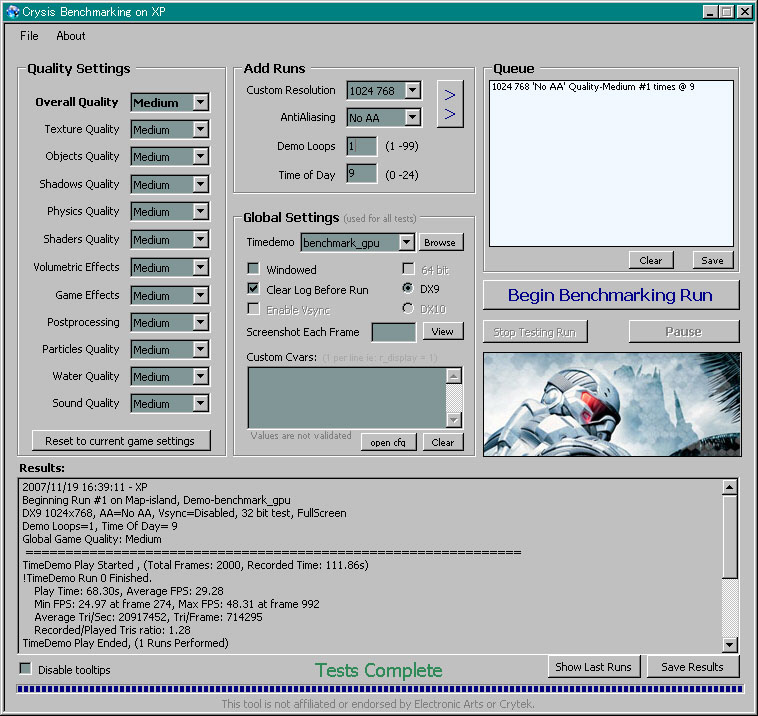Expand the Shaders Quality dropdown
758x716 pixels.
[201, 239]
